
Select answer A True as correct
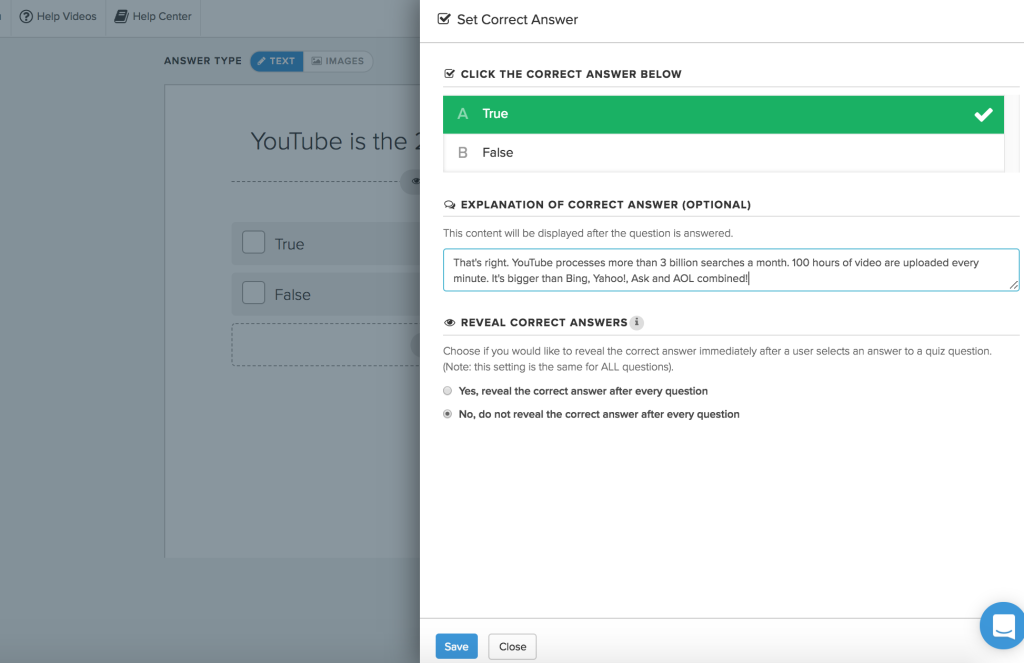coord(723,114)
